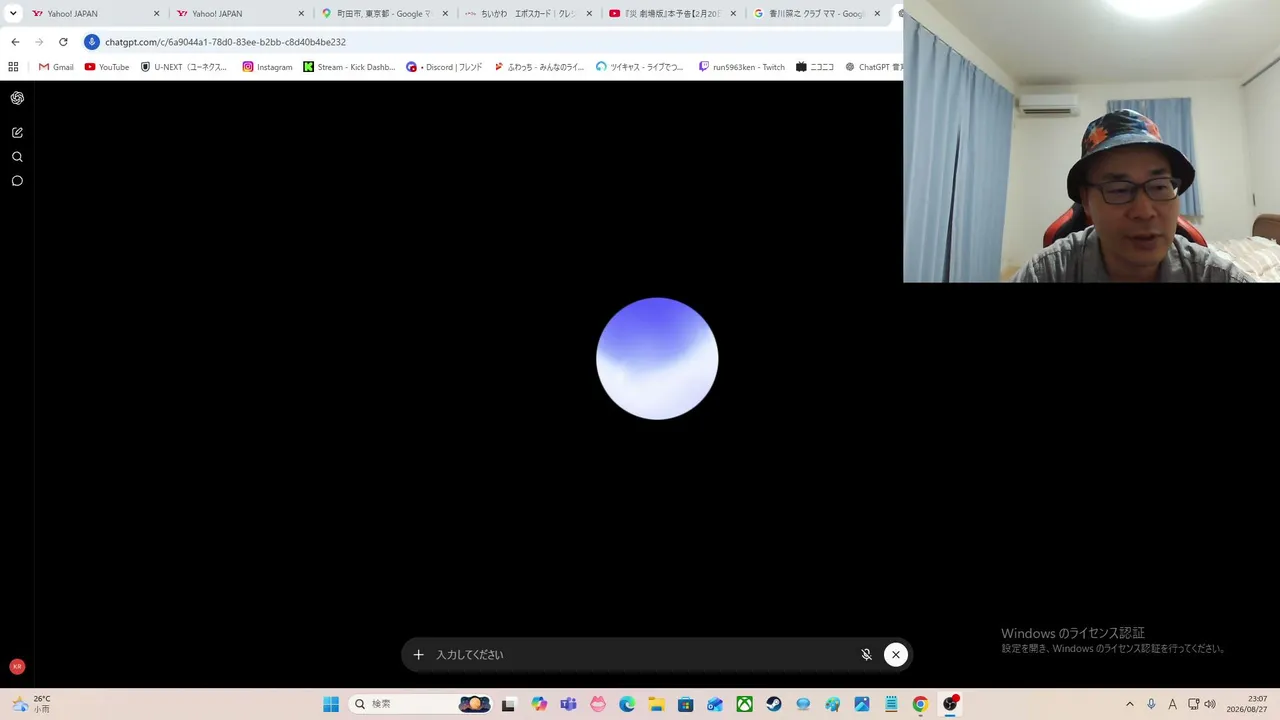The width and height of the screenshot is (1280, 720).
Task: Open the weather widget showing 26°C
Action: click(30, 704)
